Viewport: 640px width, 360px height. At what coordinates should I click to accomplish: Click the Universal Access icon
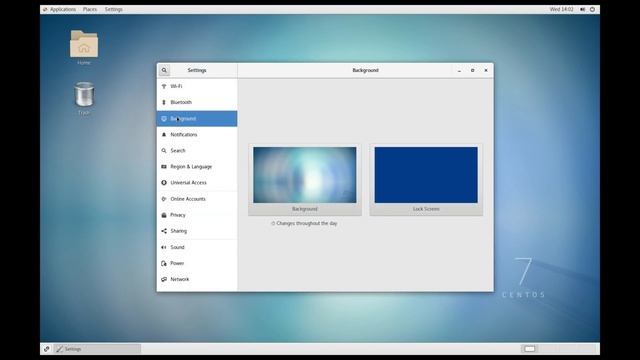point(164,183)
